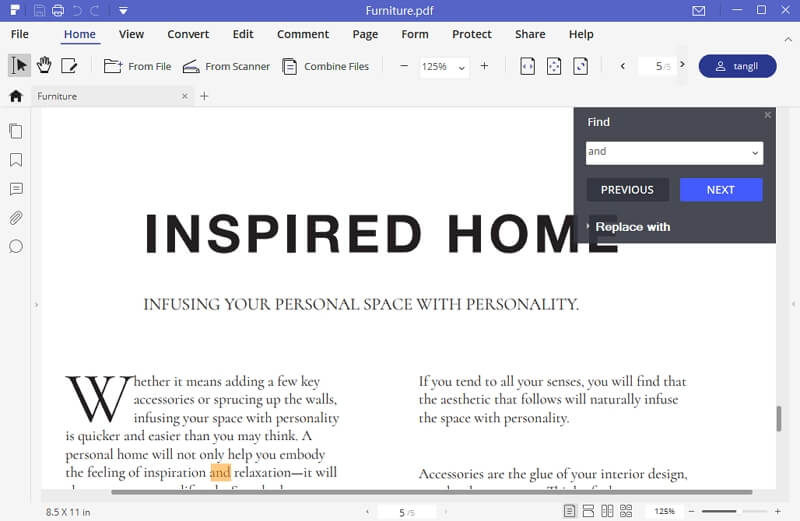
Task: Show the Comments side panel
Action: tap(16, 189)
